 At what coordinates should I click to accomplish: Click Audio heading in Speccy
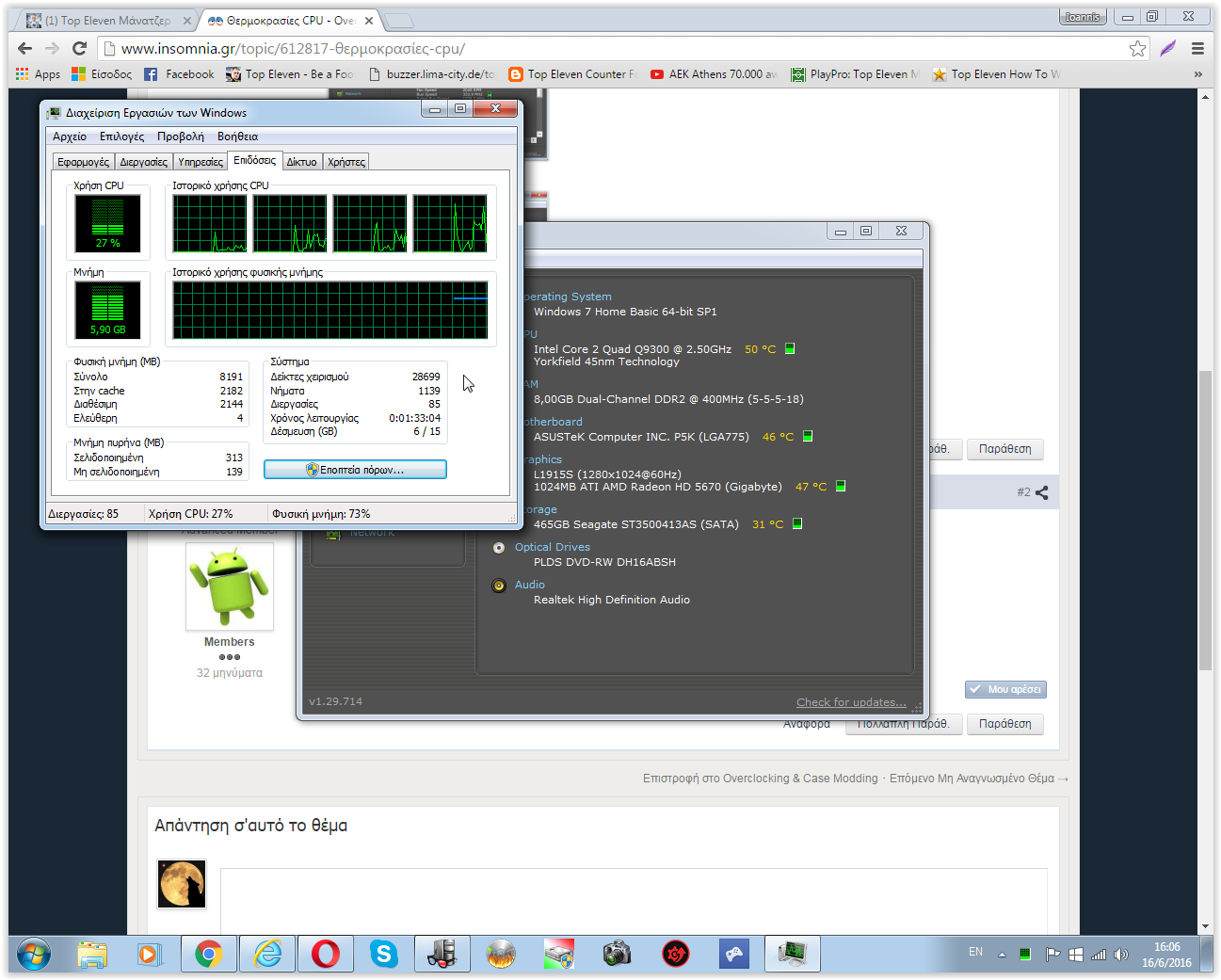tap(530, 585)
